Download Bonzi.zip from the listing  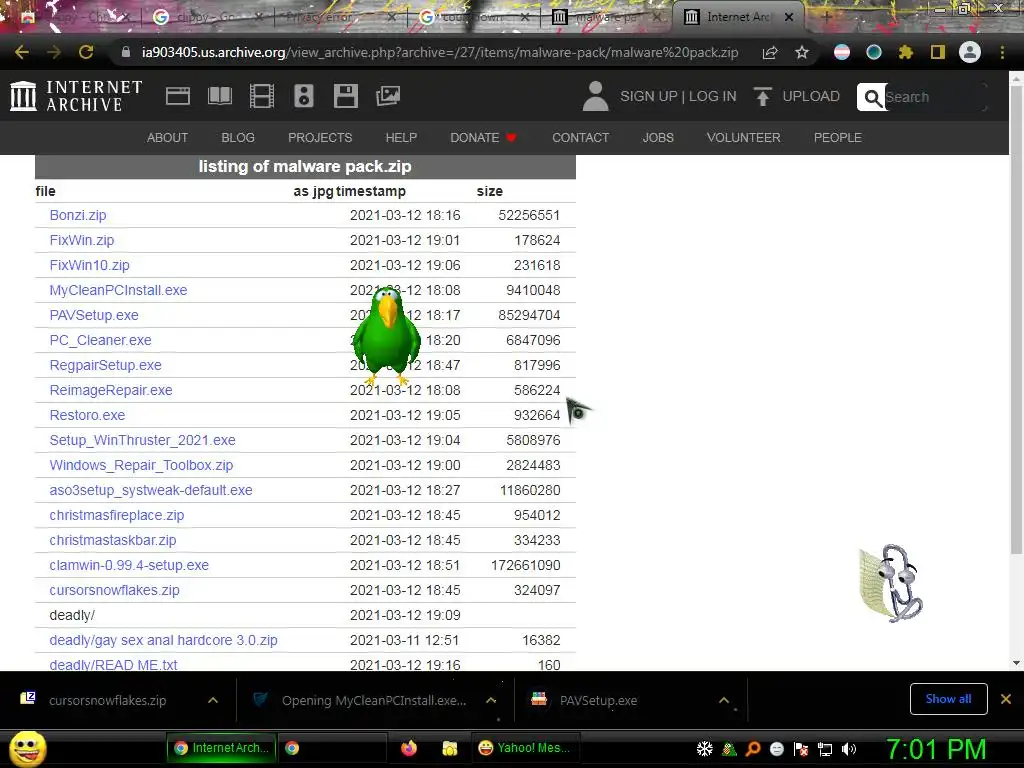click(78, 216)
